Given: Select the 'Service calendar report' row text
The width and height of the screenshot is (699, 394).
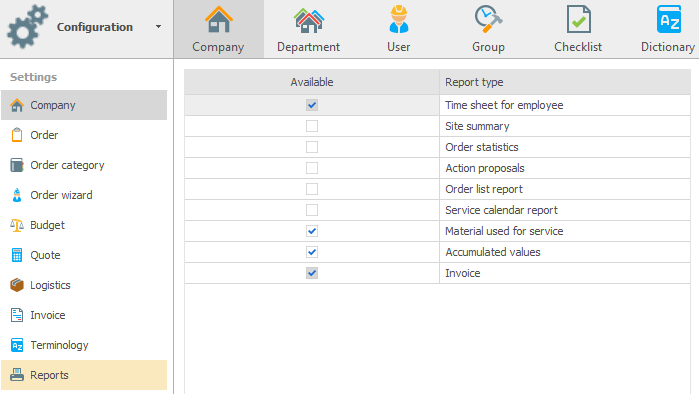Looking at the screenshot, I should click(501, 210).
